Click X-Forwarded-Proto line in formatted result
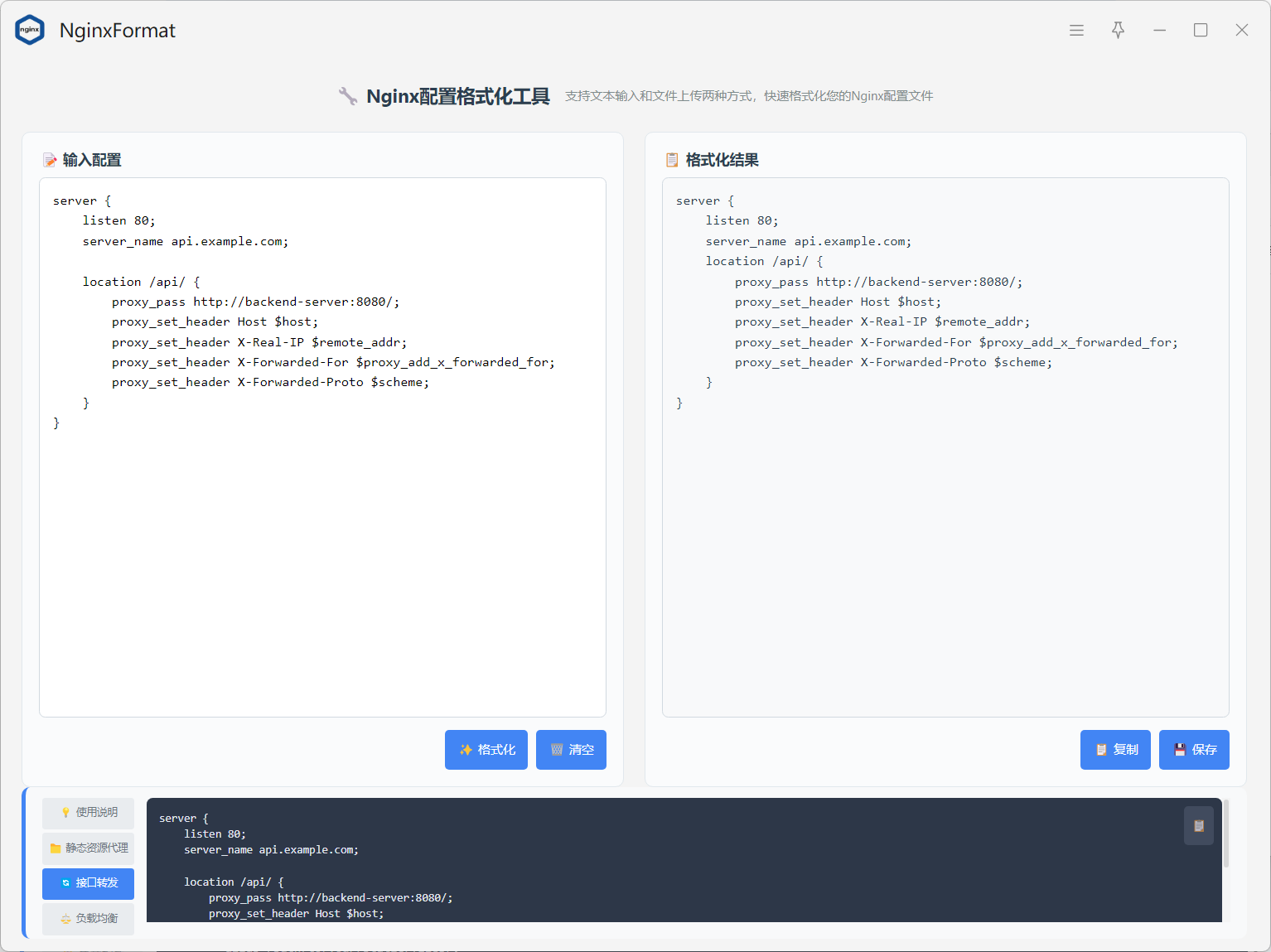Screen dimensions: 1271x952 pos(894,363)
